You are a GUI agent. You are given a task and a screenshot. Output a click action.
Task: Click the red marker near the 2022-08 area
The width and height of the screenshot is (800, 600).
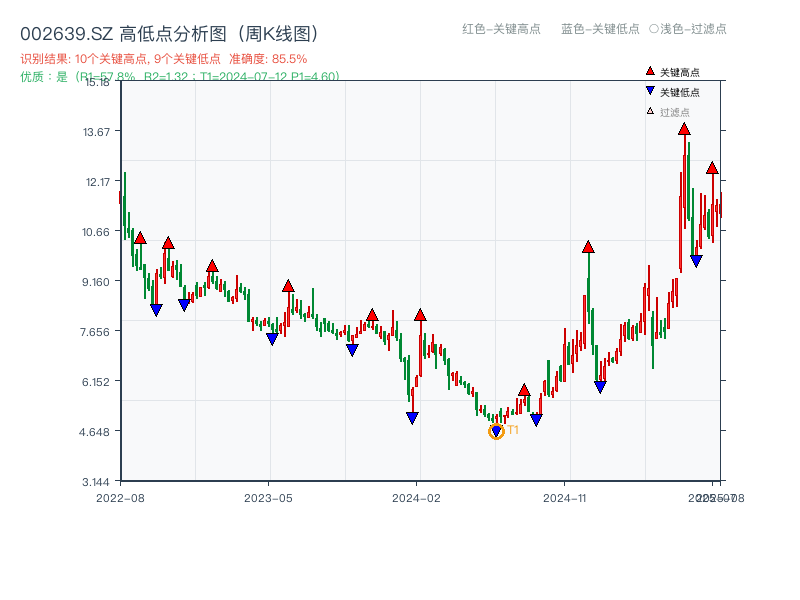pos(138,238)
